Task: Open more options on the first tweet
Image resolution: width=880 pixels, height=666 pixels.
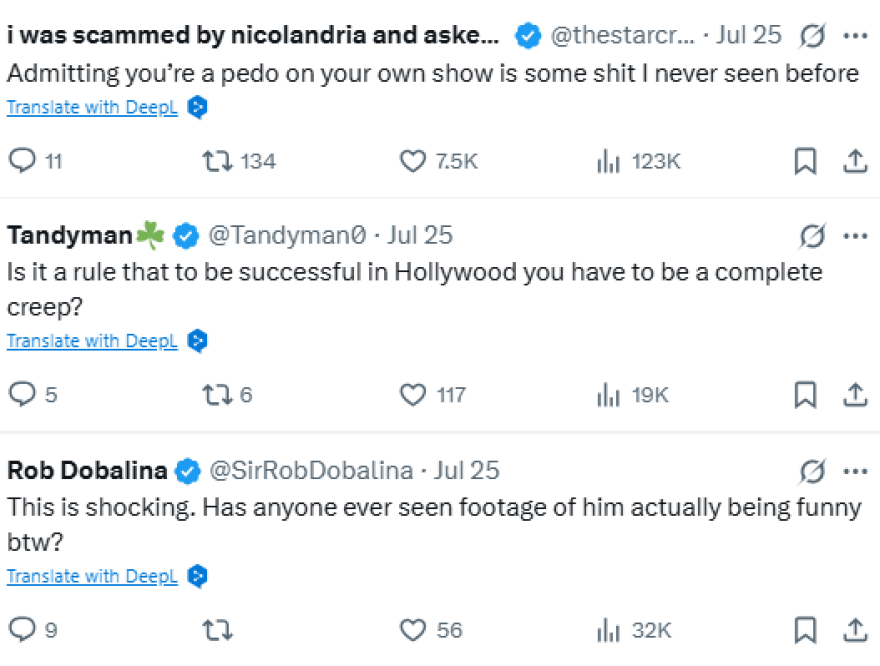Action: tap(855, 36)
